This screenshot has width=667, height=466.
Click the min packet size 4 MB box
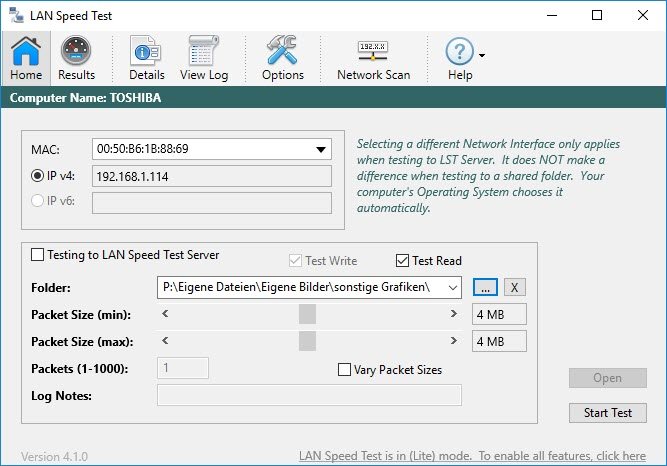[499, 314]
